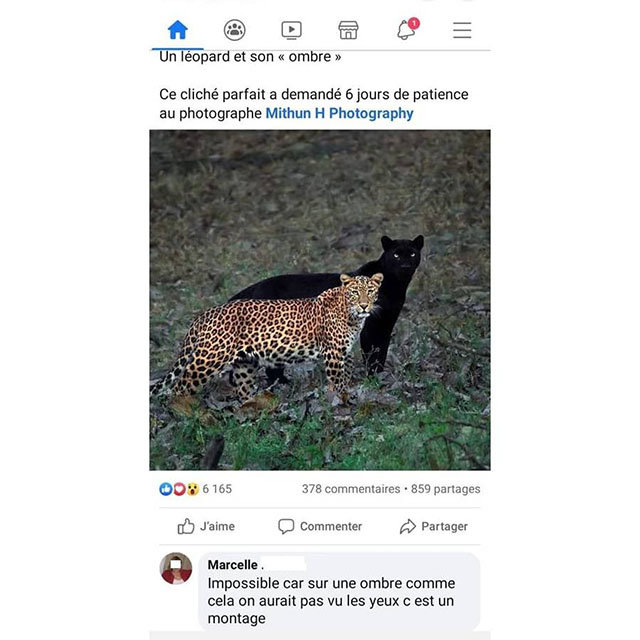The height and width of the screenshot is (640, 640).
Task: View the 6 165 reactions list
Action: tap(217, 489)
